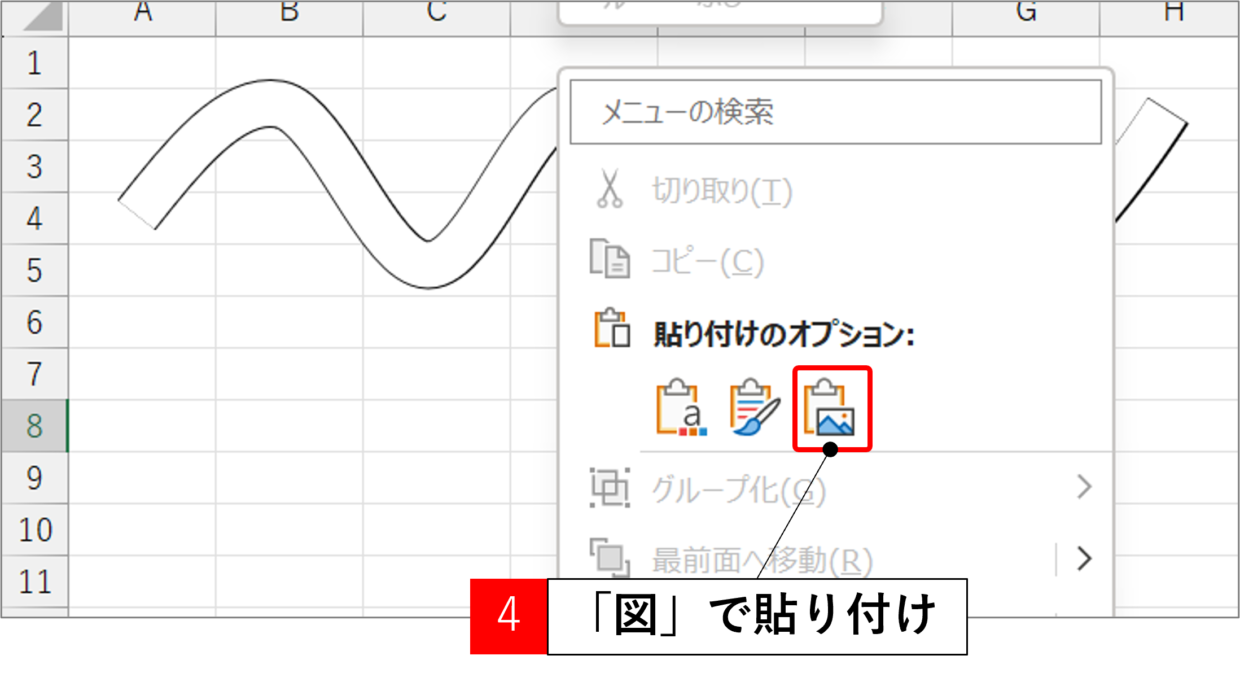Select the highlighted row 8 header
Screen dimensions: 1240x673
pos(35,427)
